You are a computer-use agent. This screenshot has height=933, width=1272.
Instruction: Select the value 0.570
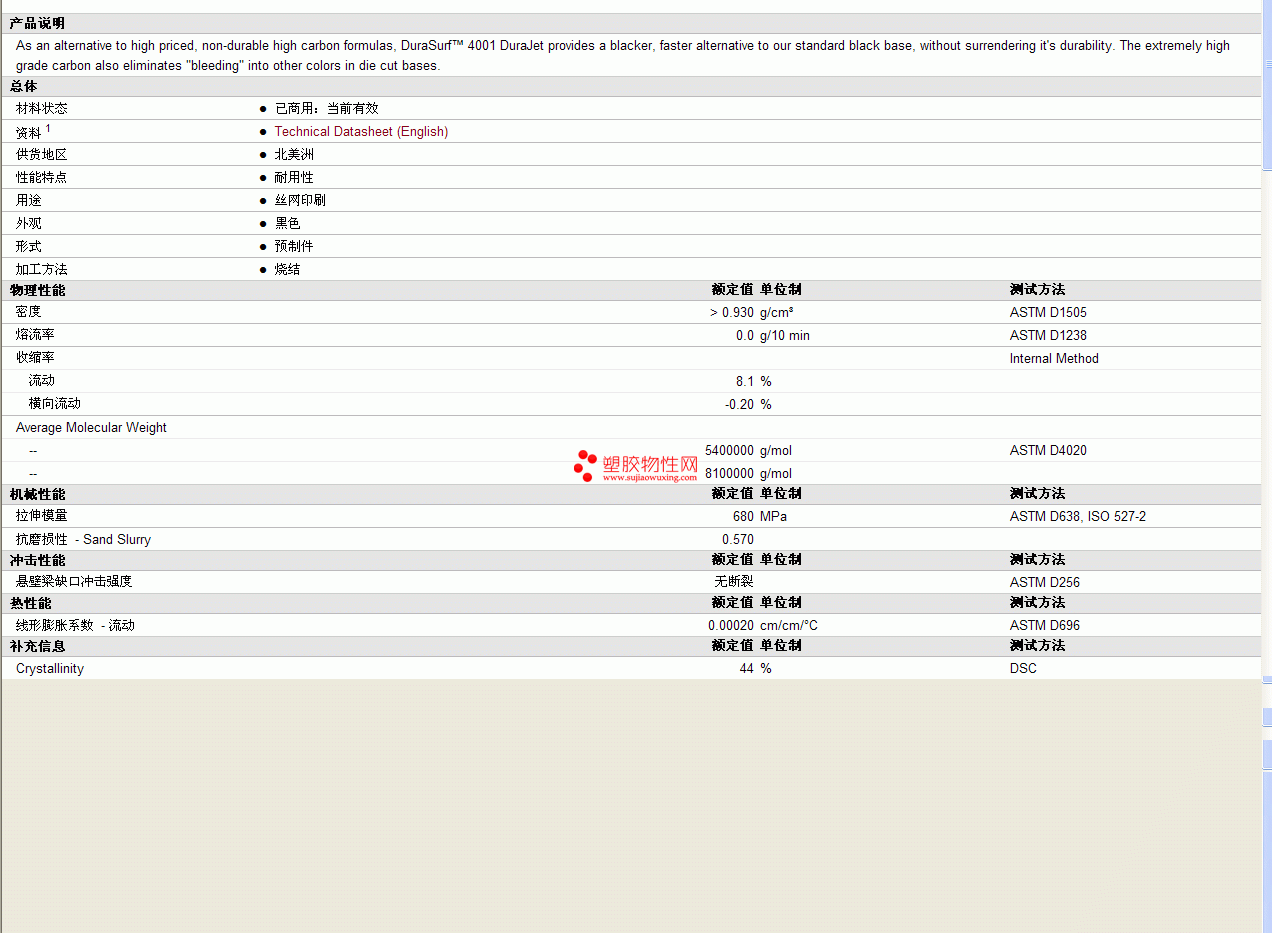pyautogui.click(x=738, y=539)
